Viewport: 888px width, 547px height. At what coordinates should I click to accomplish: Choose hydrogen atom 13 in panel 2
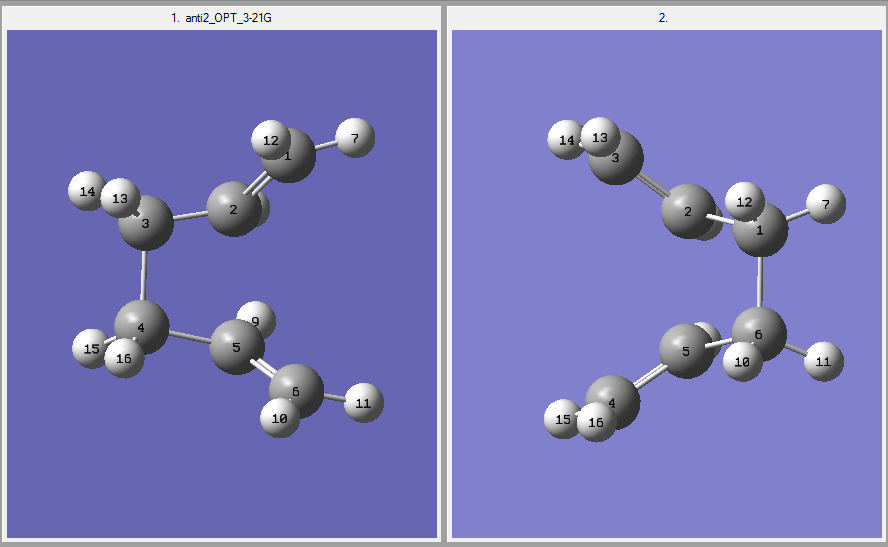[600, 137]
